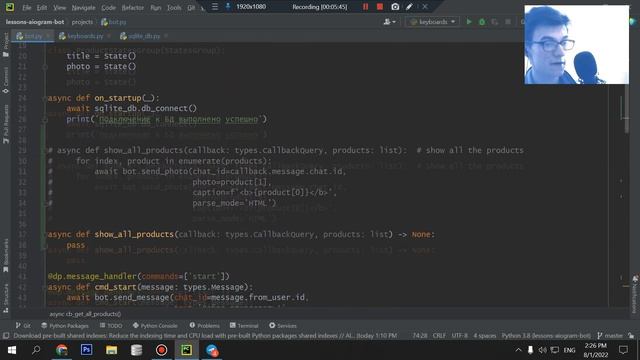Open the recorder hamburger menu
This screenshot has height=360, width=640.
(x=215, y=7)
